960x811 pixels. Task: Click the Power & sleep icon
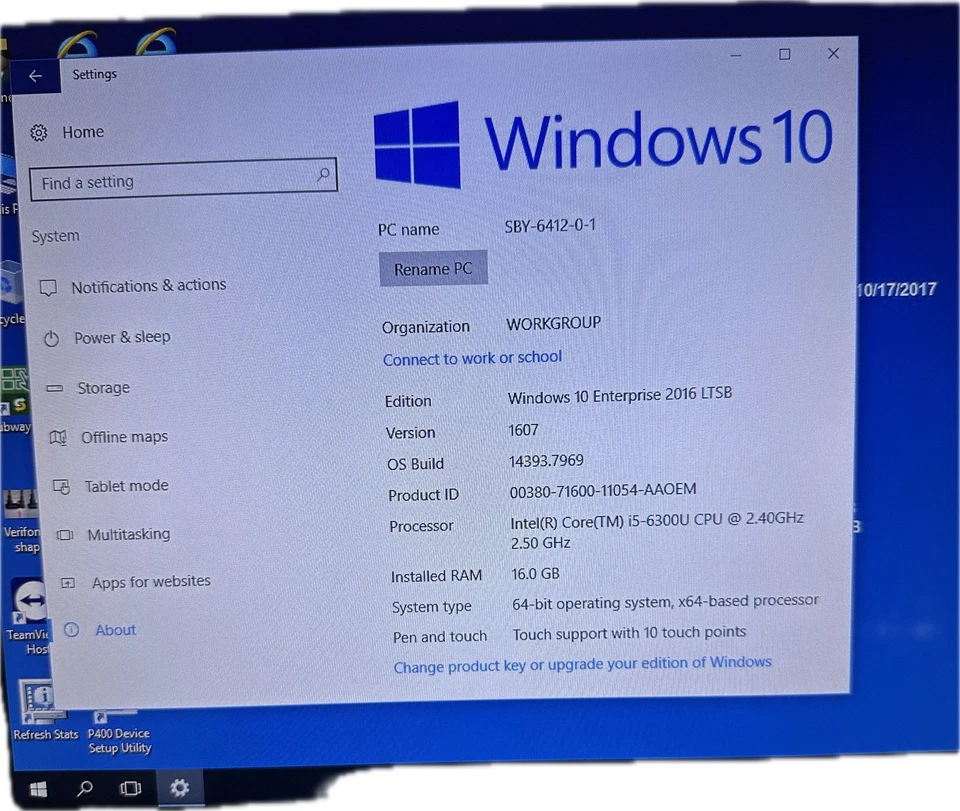pyautogui.click(x=52, y=338)
